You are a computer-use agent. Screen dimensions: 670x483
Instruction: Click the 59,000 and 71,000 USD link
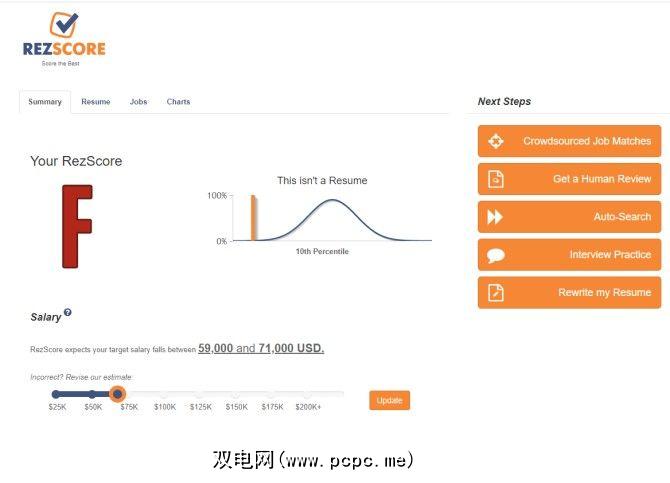point(261,348)
